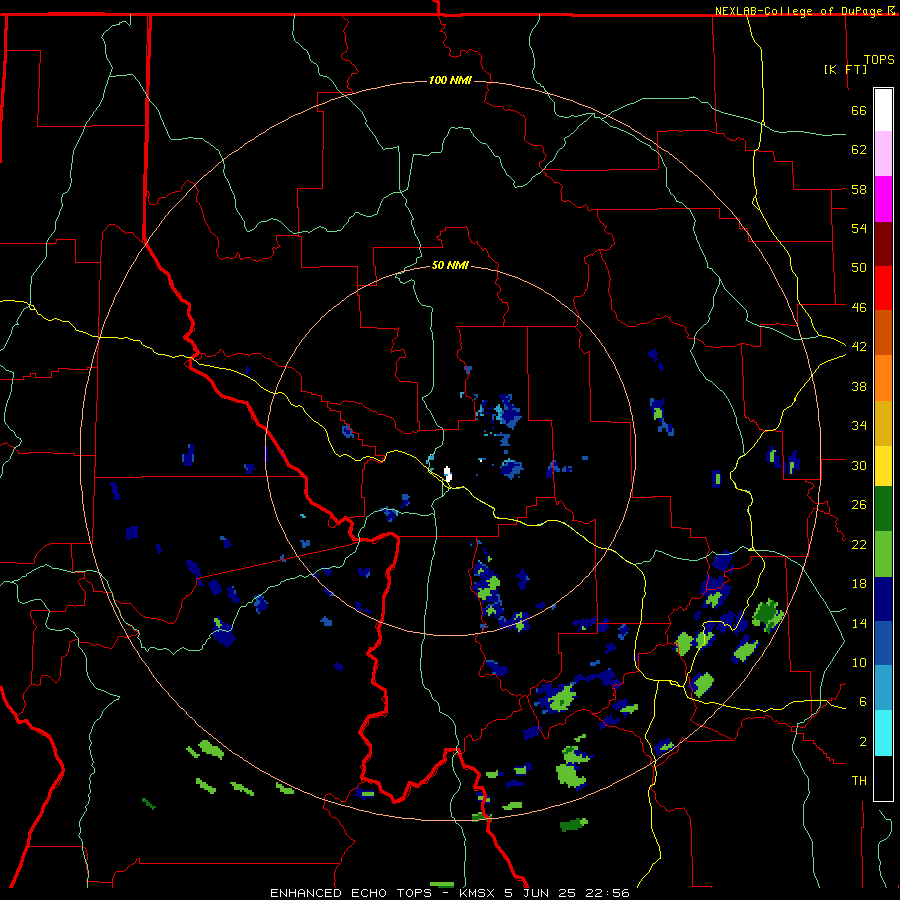Click the "62" legend value

859,150
